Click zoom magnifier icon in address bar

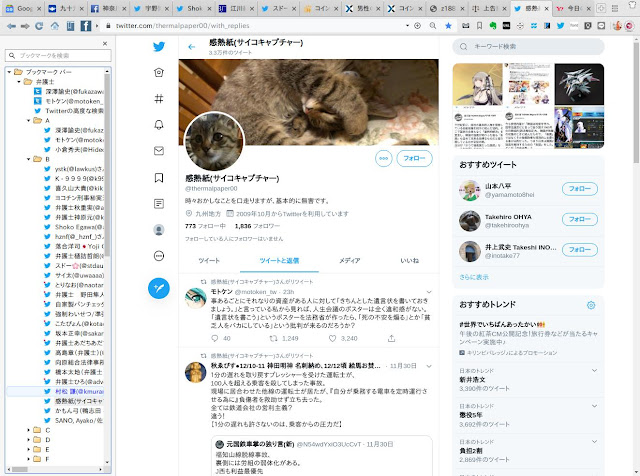[x=432, y=26]
